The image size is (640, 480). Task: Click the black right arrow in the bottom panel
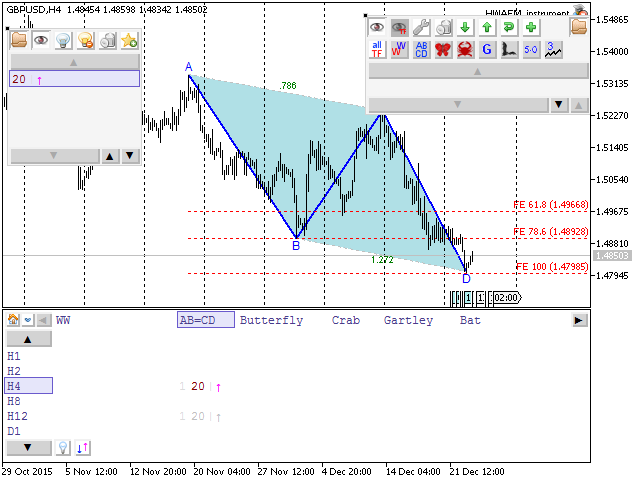click(x=579, y=320)
